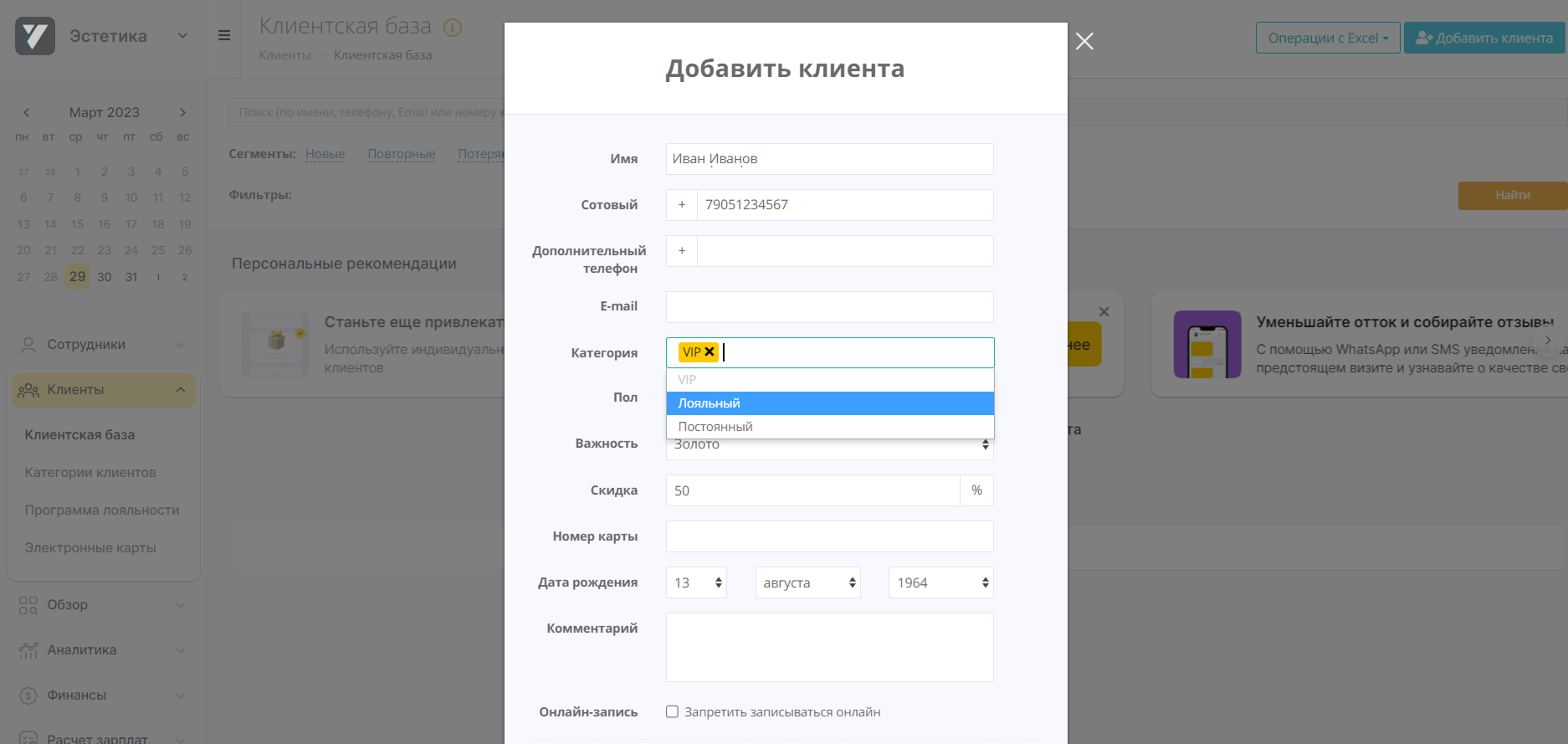Enable Запретить записываться онлайн checkbox
This screenshot has height=744, width=1568.
click(672, 711)
